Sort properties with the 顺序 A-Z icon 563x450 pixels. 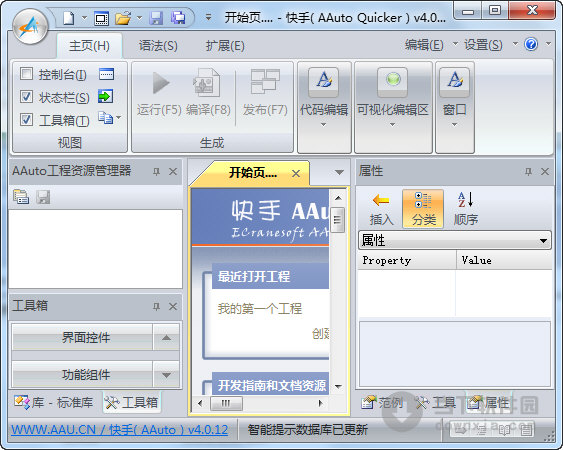(x=466, y=209)
